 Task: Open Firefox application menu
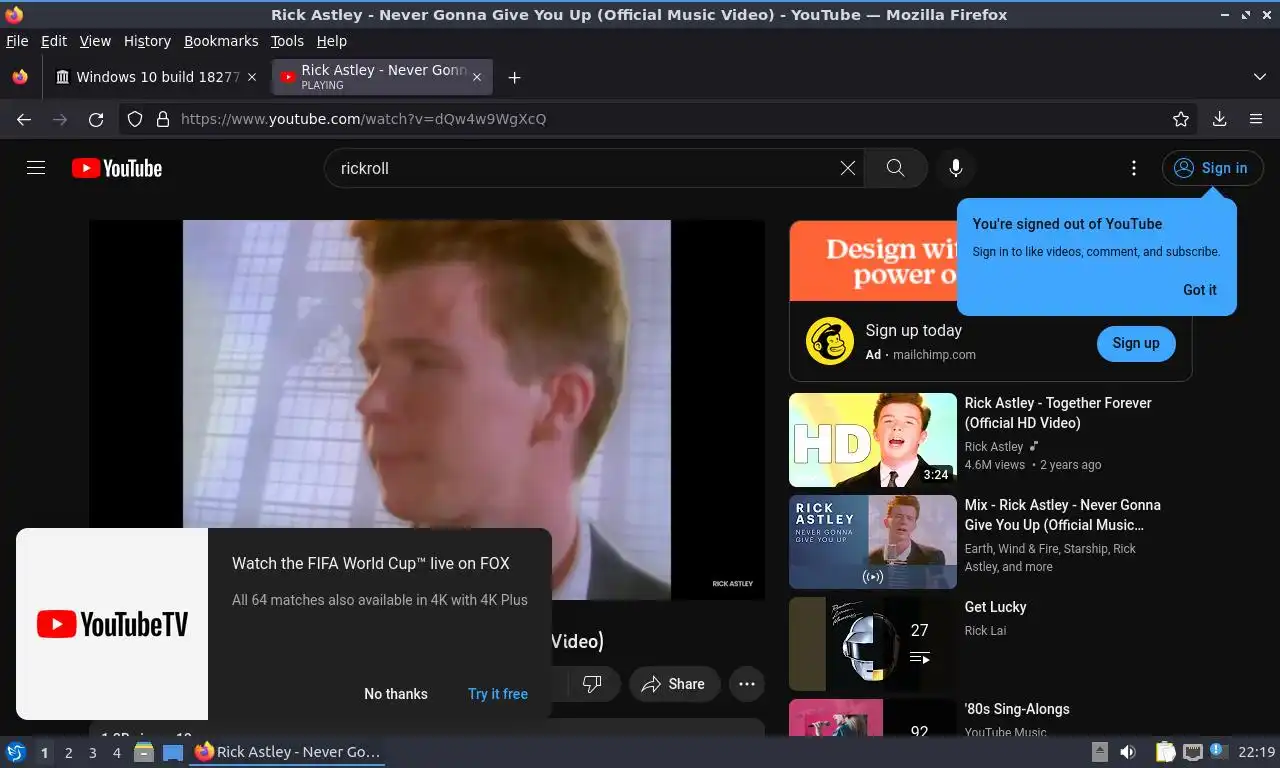[x=1256, y=119]
